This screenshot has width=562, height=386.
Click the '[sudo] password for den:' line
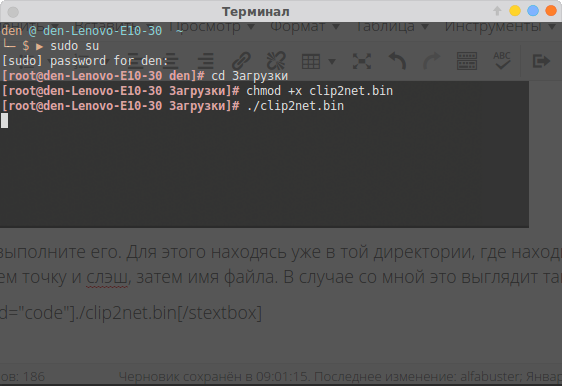pyautogui.click(x=85, y=61)
